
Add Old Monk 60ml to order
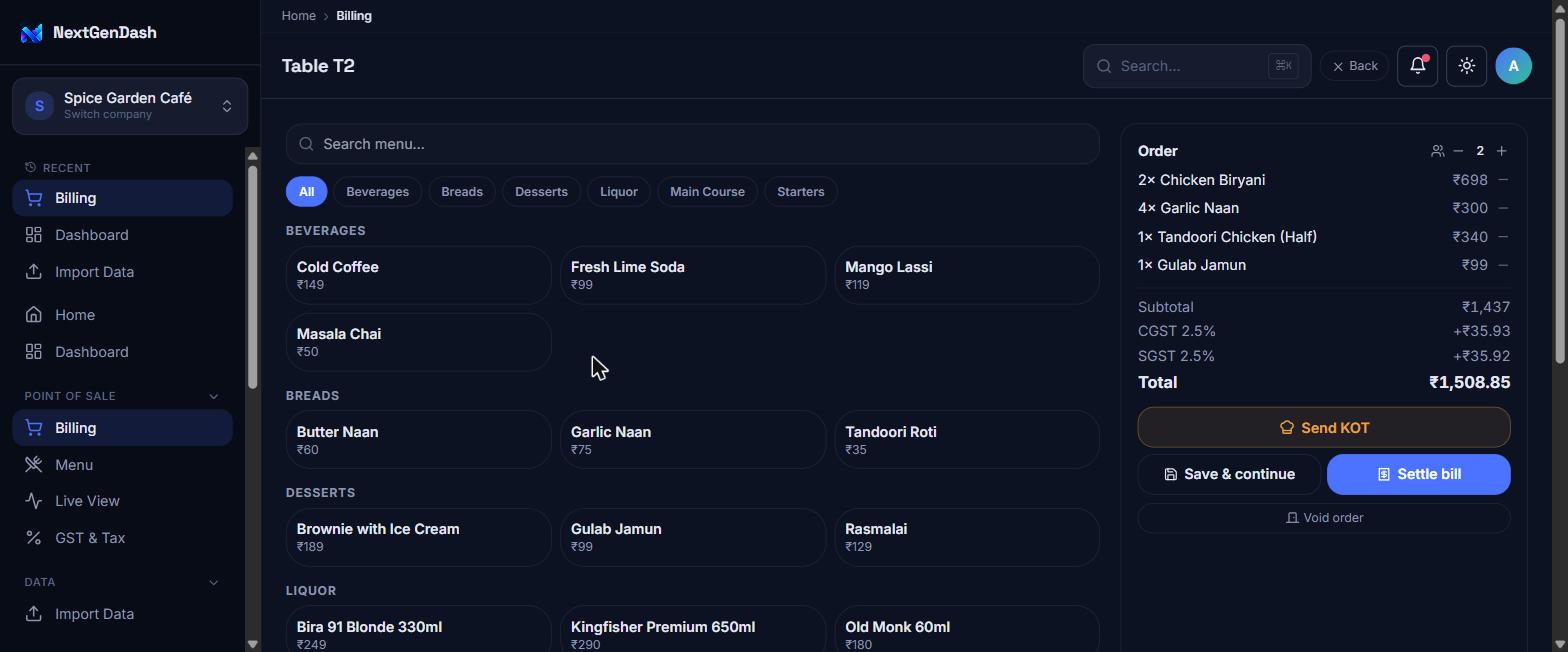click(967, 630)
